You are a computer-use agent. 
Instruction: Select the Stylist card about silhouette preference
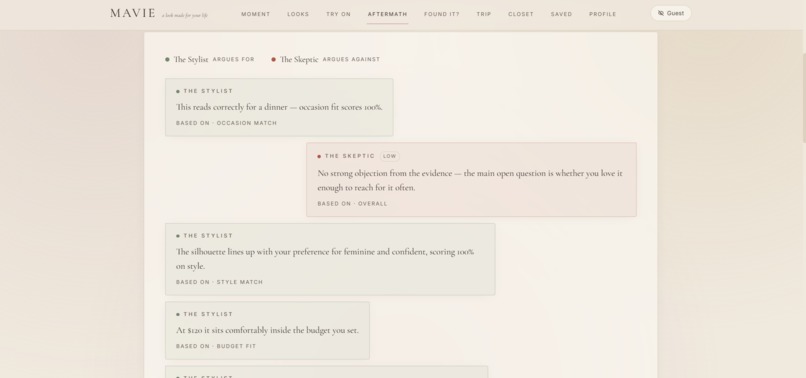pos(330,259)
